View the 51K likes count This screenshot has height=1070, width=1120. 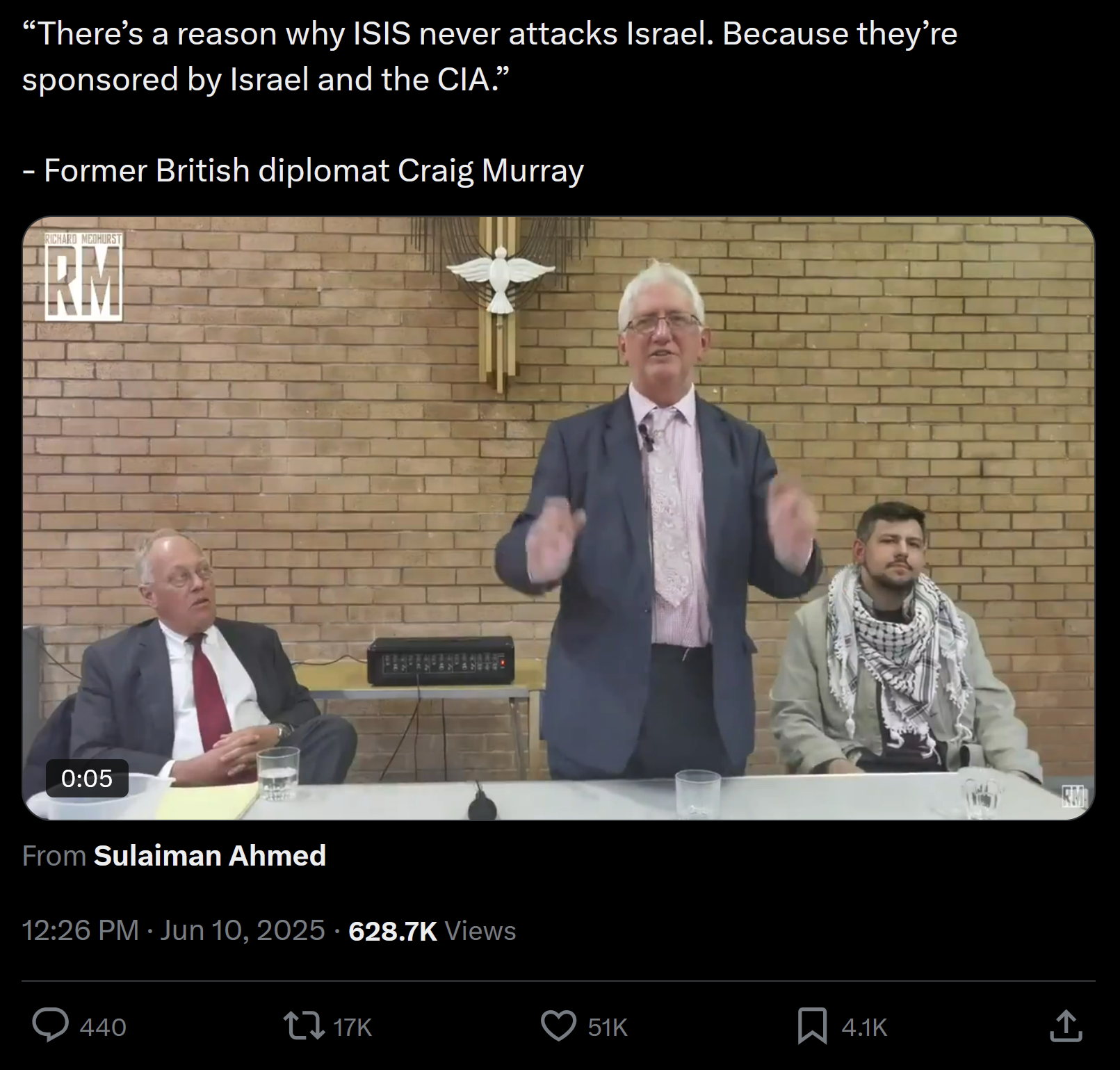608,1028
